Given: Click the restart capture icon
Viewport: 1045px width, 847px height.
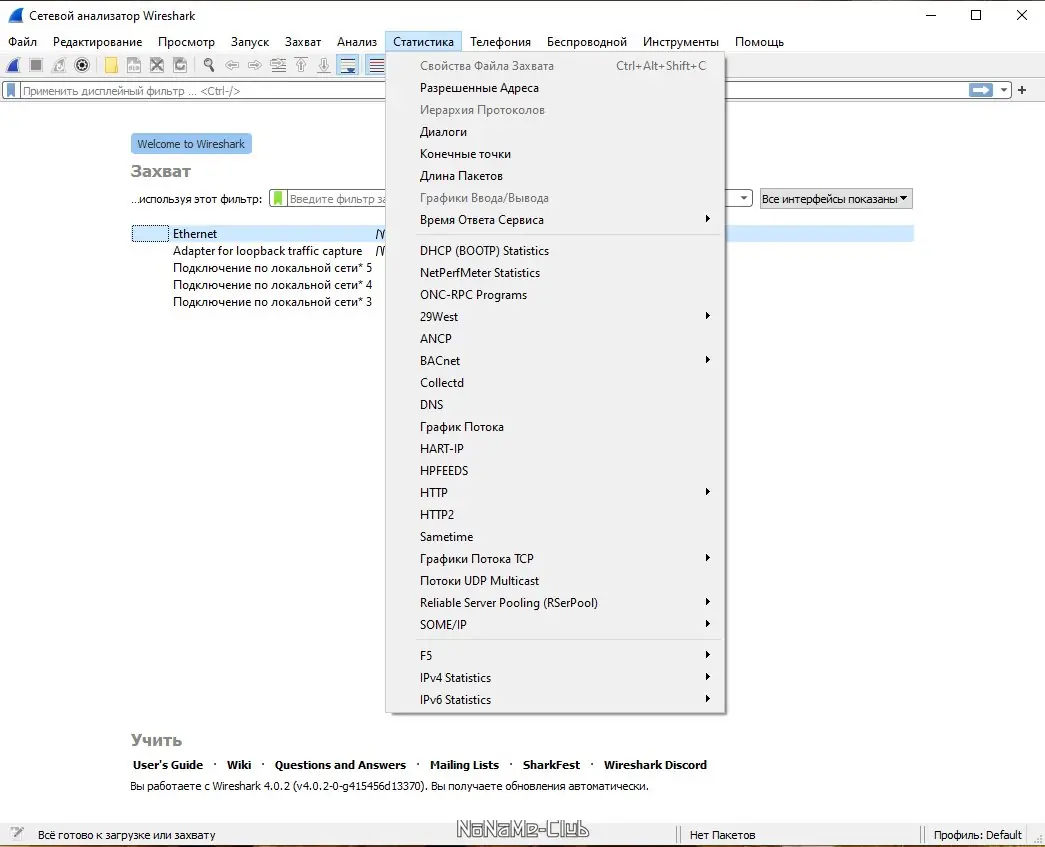Looking at the screenshot, I should click(x=59, y=65).
